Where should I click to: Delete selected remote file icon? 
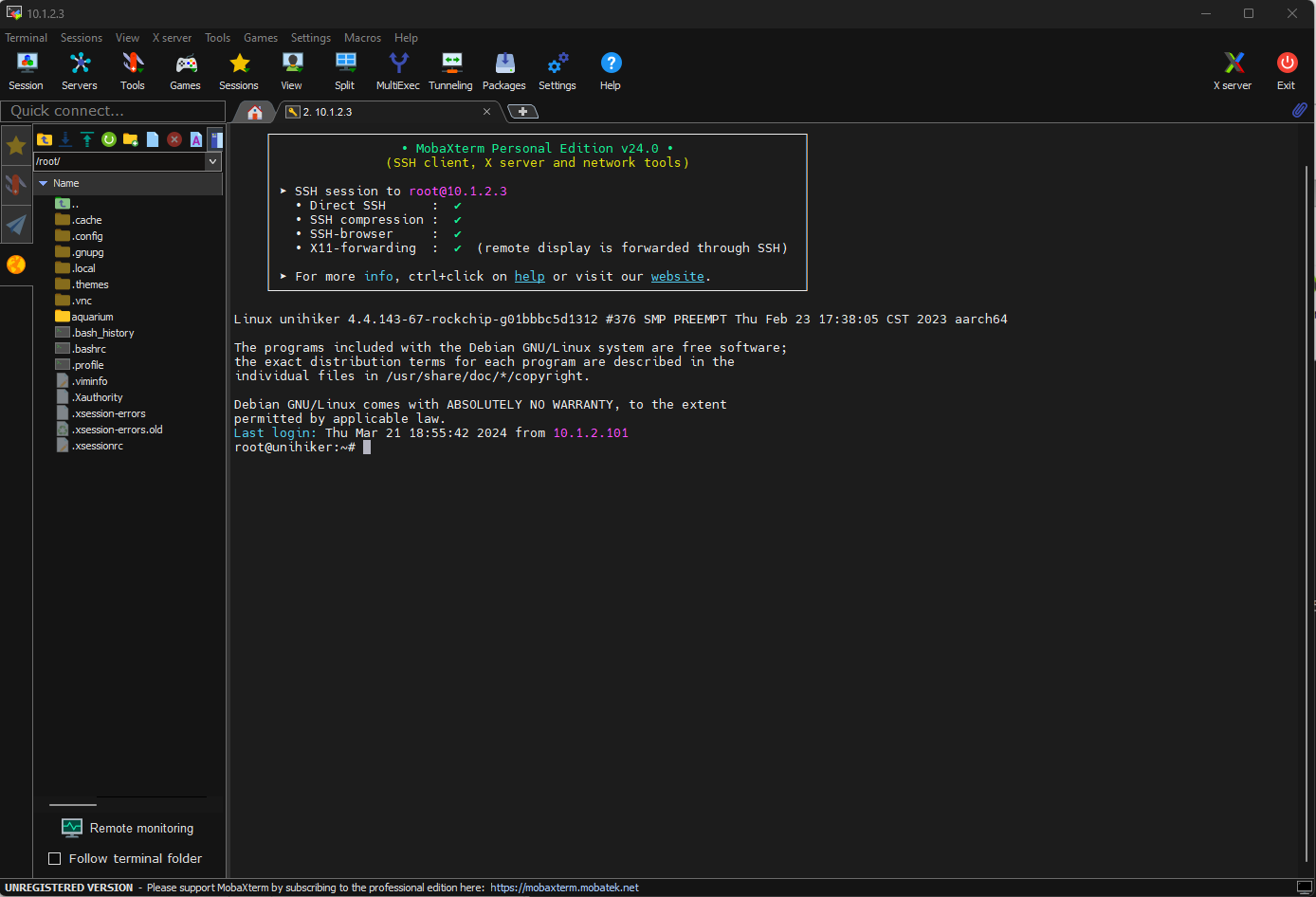174,139
